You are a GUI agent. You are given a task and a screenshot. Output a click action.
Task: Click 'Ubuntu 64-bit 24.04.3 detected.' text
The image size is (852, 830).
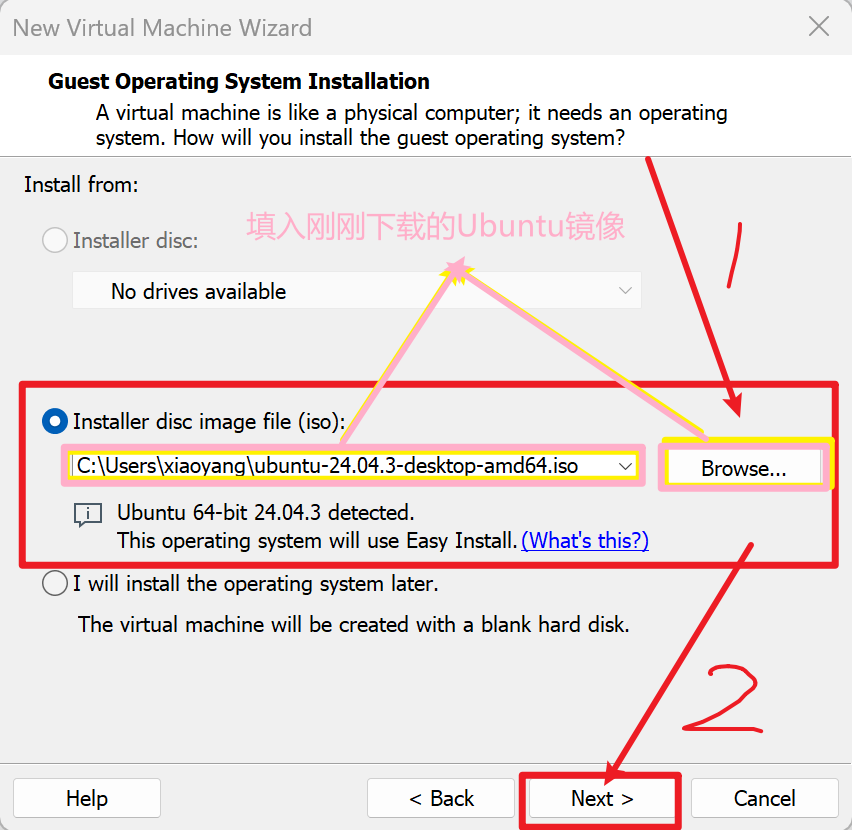click(x=266, y=512)
